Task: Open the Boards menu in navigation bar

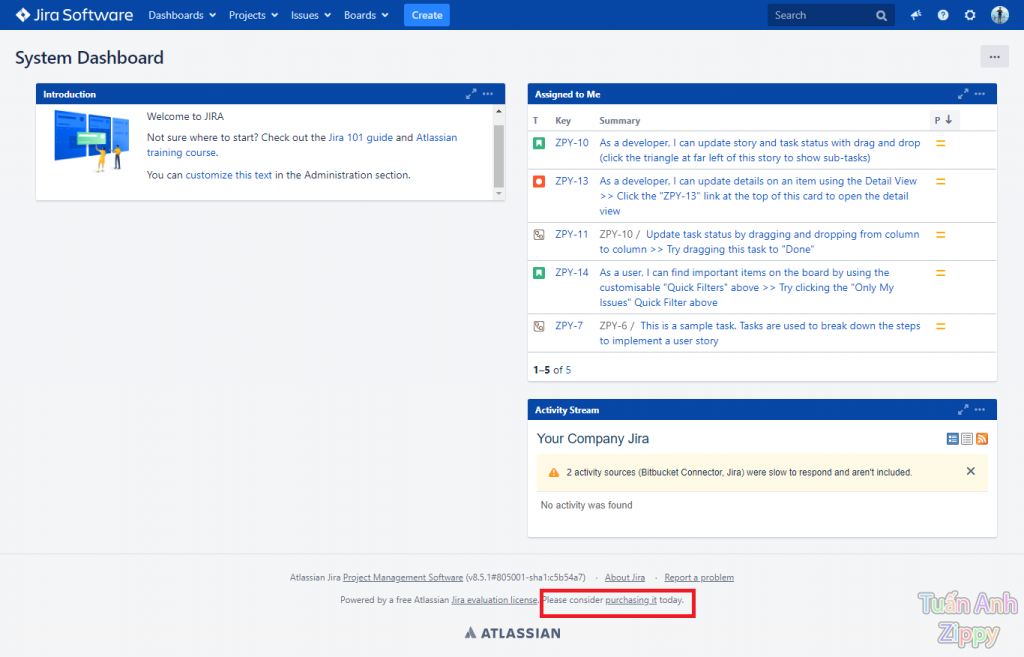Action: tap(366, 15)
